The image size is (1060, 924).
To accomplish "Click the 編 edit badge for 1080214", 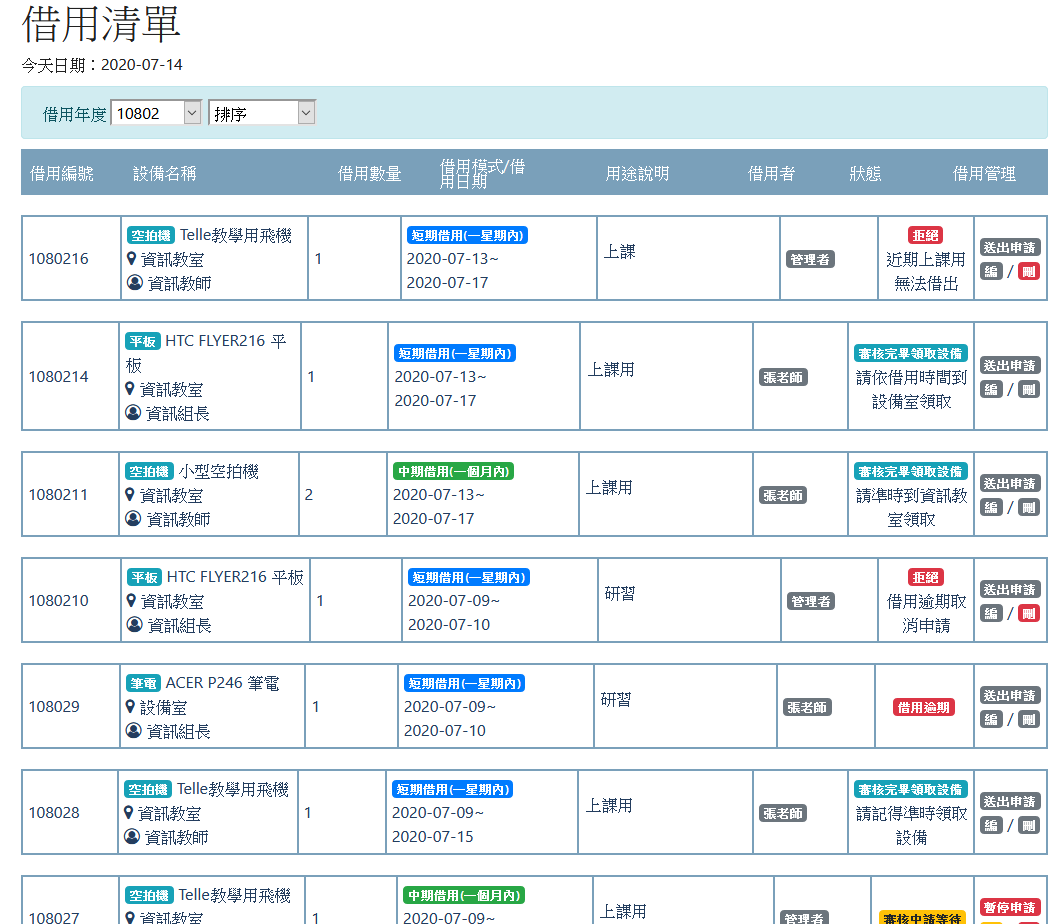I will pyautogui.click(x=991, y=389).
